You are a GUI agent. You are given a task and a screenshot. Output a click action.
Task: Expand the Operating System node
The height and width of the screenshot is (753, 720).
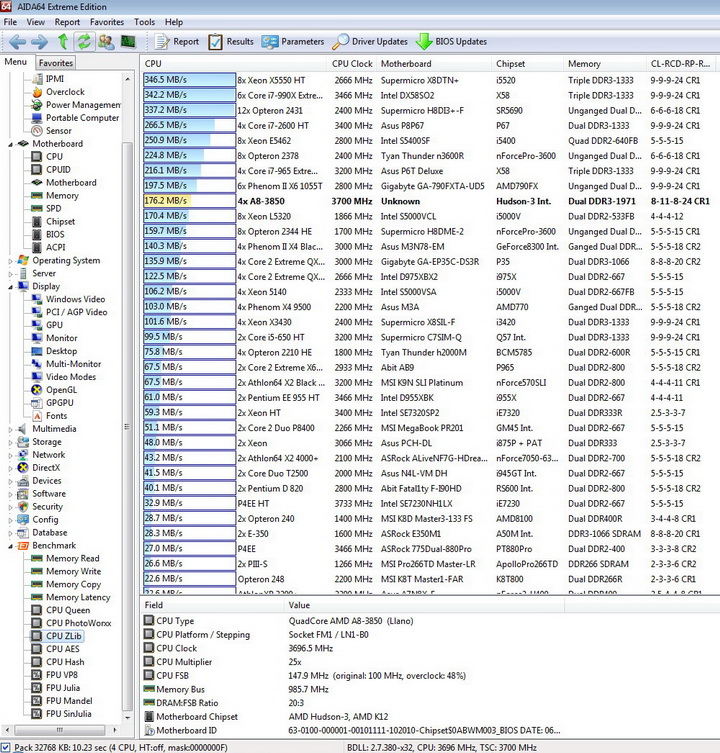(10, 261)
